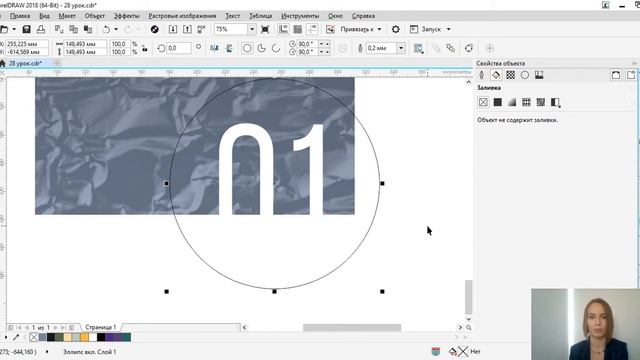Image resolution: width=640 pixels, height=360 pixels.
Task: Click the Cut icon in toolbar
Action: click(x=59, y=29)
